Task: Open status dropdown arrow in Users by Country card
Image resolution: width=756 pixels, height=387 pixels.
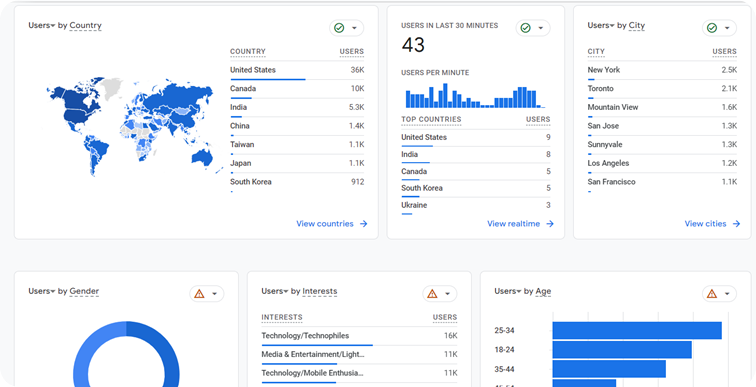Action: click(x=354, y=28)
